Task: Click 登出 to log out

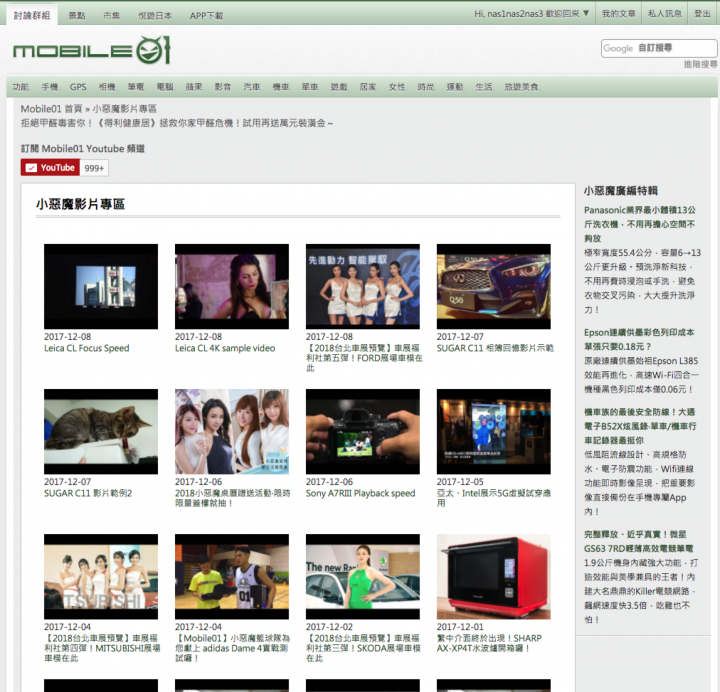Action: click(x=702, y=14)
